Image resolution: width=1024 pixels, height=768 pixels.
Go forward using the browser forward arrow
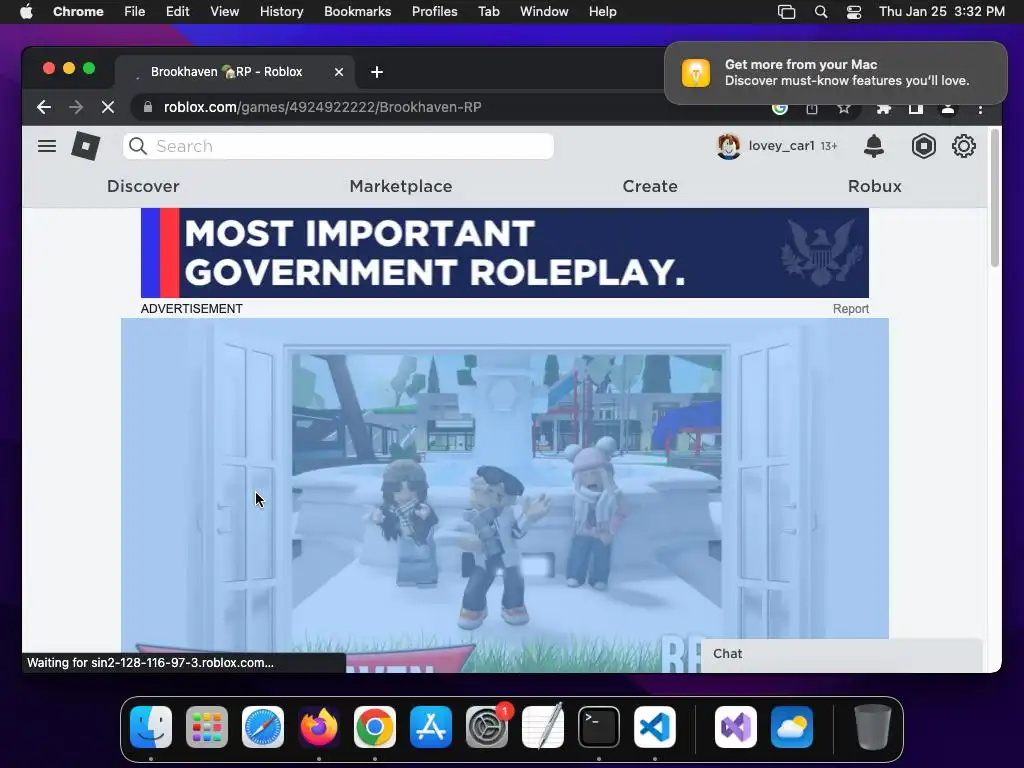tap(76, 107)
